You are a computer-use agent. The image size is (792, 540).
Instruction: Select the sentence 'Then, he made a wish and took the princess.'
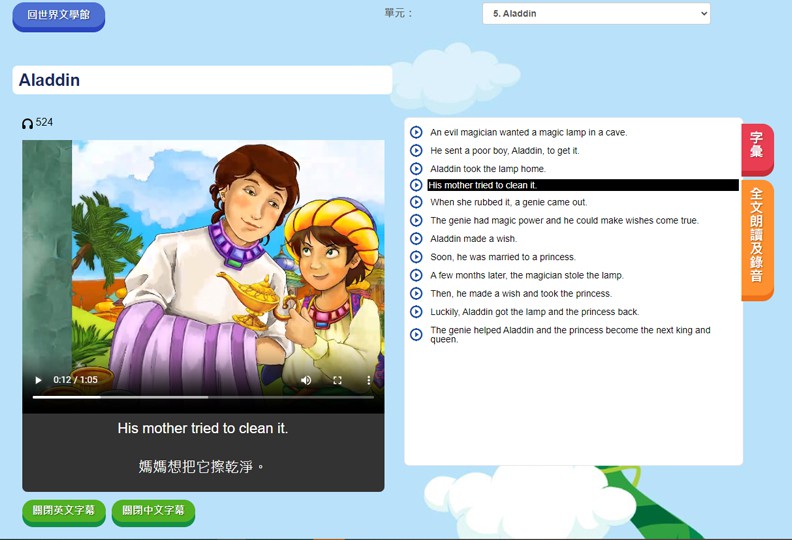pyautogui.click(x=520, y=294)
